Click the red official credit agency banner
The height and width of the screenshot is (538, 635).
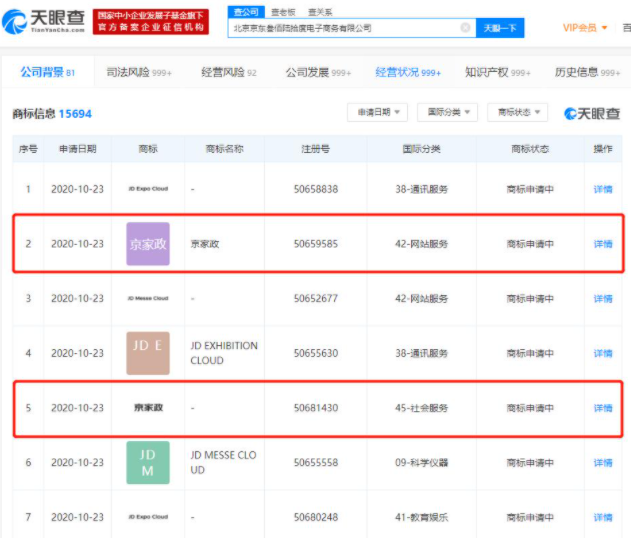[x=151, y=22]
